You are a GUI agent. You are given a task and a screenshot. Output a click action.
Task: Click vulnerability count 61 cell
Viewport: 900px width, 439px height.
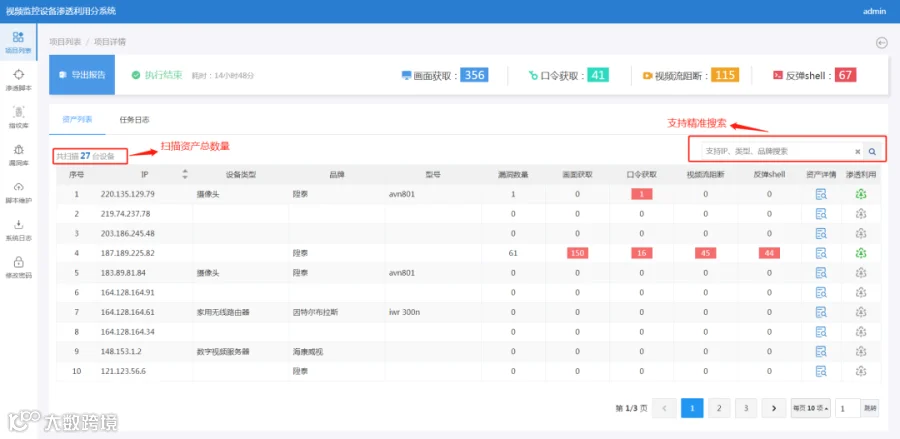click(513, 253)
